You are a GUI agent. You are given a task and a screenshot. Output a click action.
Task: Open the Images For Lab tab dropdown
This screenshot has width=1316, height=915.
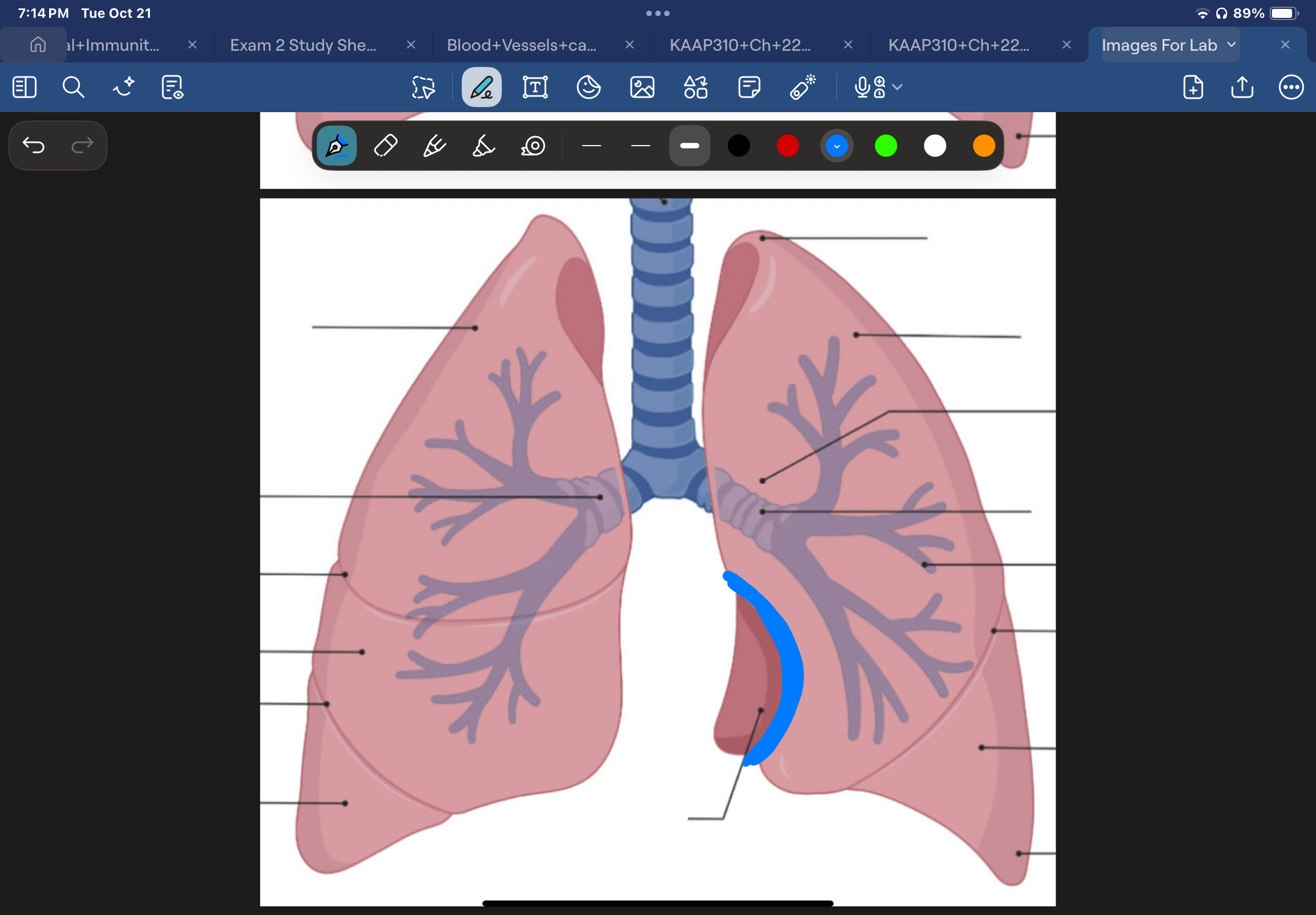point(1231,45)
